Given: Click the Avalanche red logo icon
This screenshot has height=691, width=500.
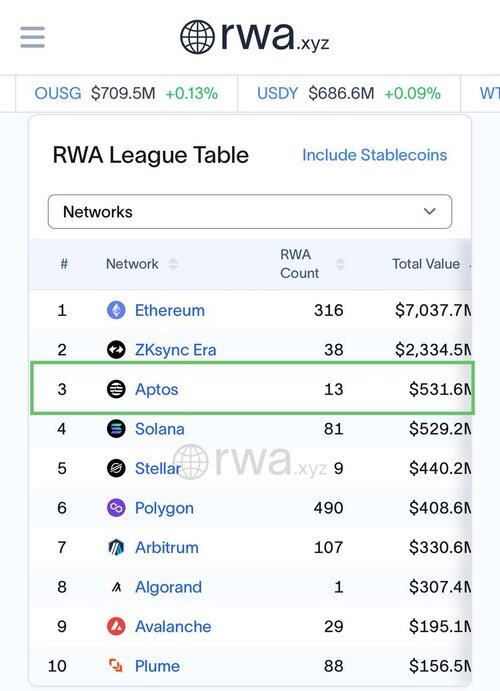Looking at the screenshot, I should tap(116, 626).
